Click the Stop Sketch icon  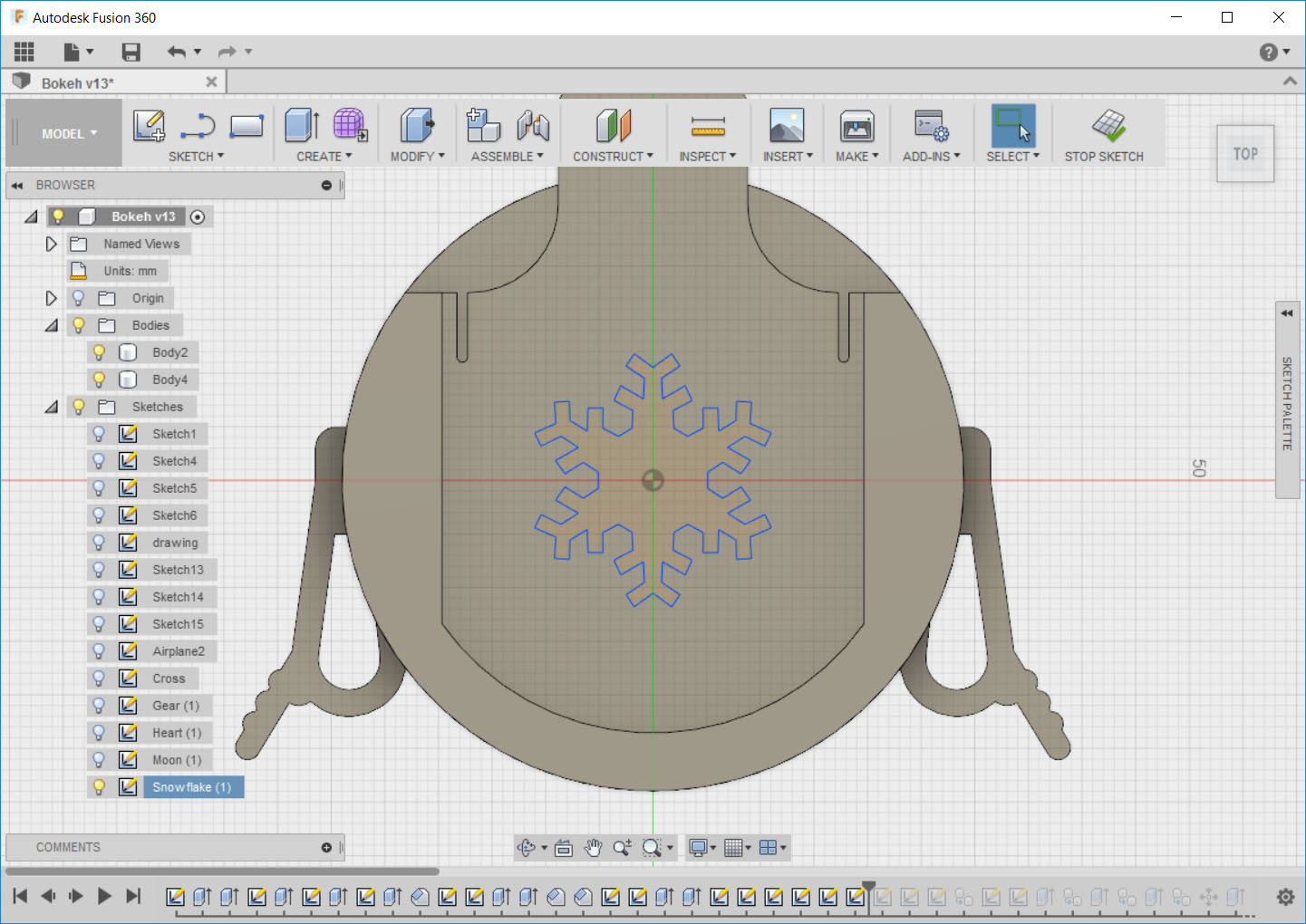(x=1108, y=126)
